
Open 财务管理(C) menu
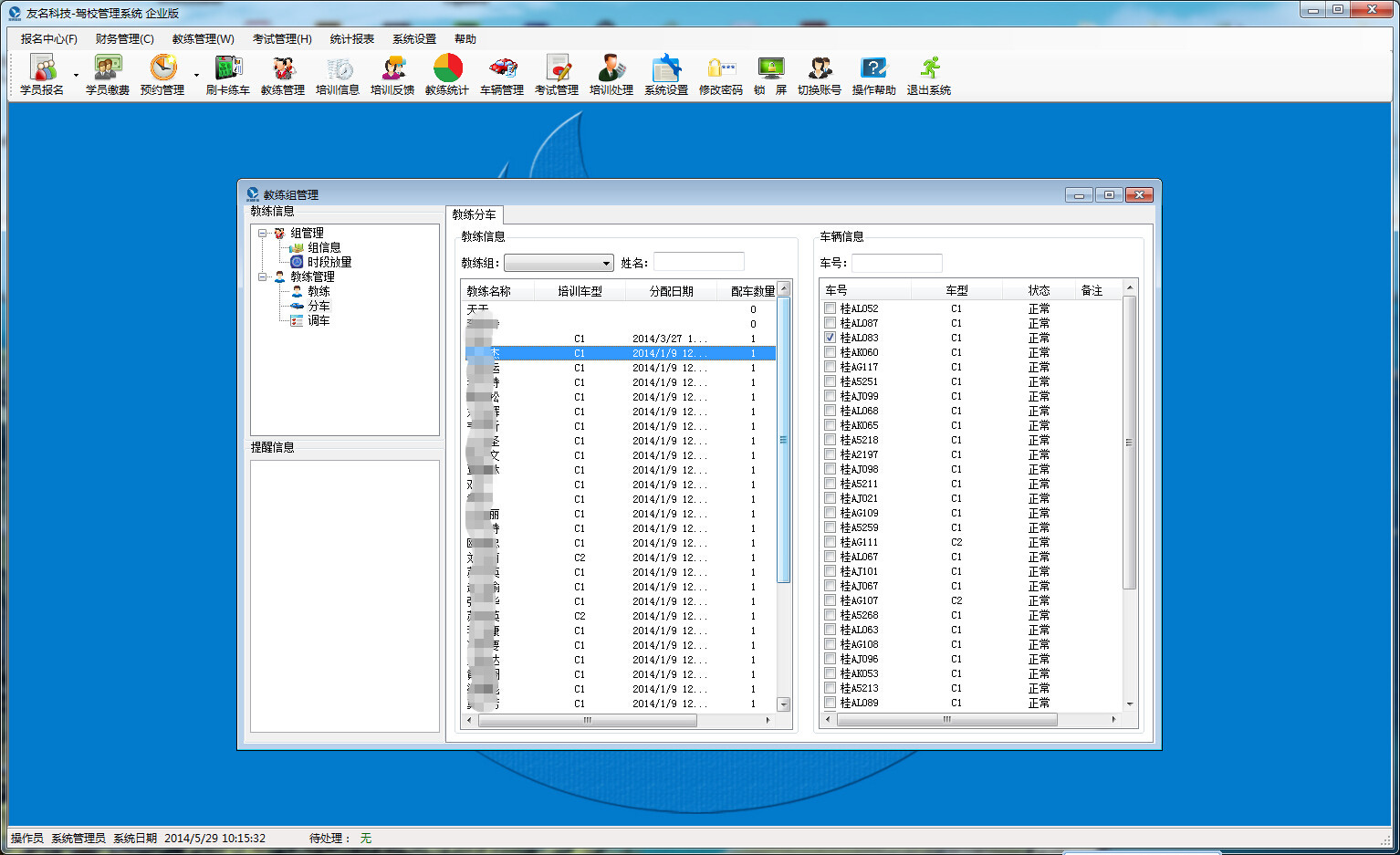(x=125, y=38)
